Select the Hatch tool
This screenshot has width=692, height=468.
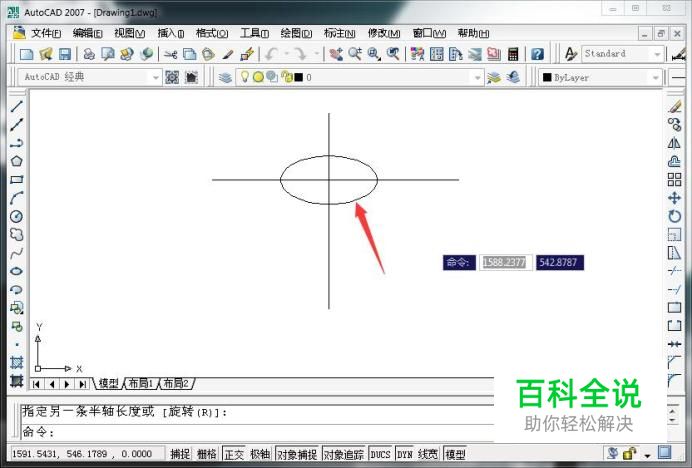(17, 362)
